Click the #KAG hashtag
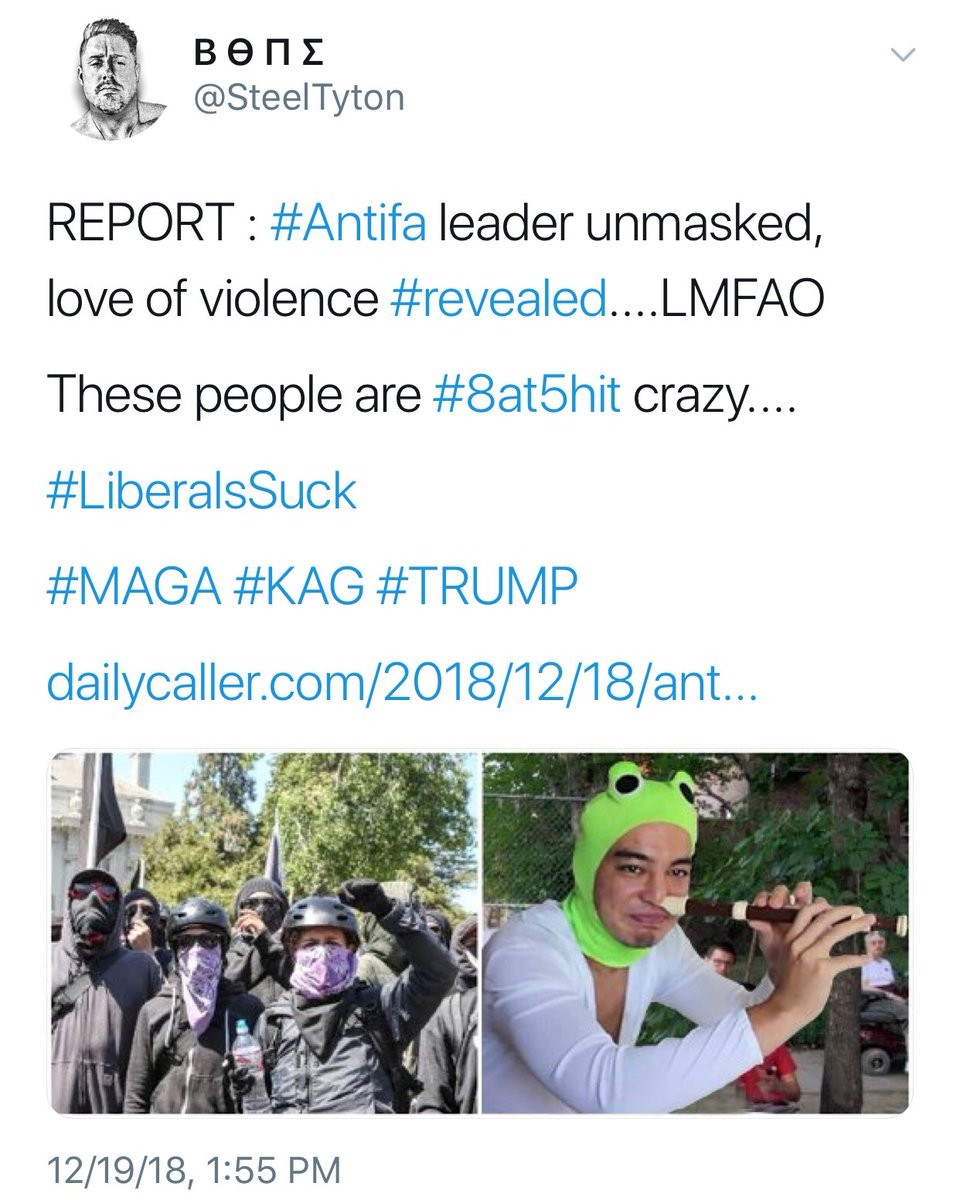This screenshot has width=960, height=1200. coord(298,587)
